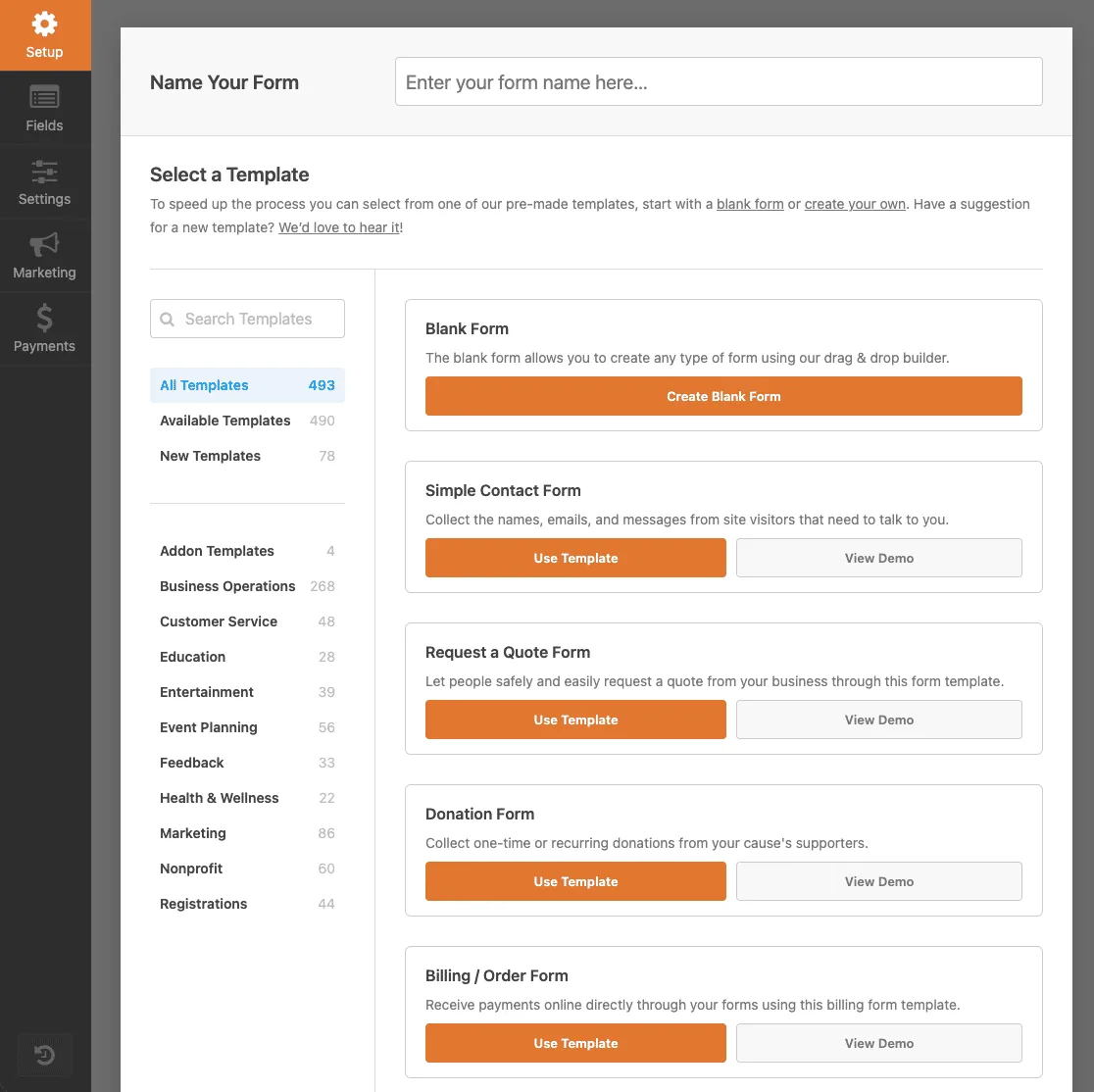Follow the create your own link
The width and height of the screenshot is (1094, 1092).
tap(855, 205)
